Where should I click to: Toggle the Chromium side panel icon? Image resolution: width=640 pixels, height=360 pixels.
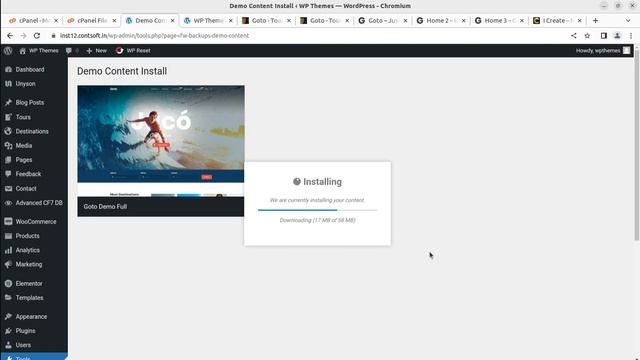[604, 36]
